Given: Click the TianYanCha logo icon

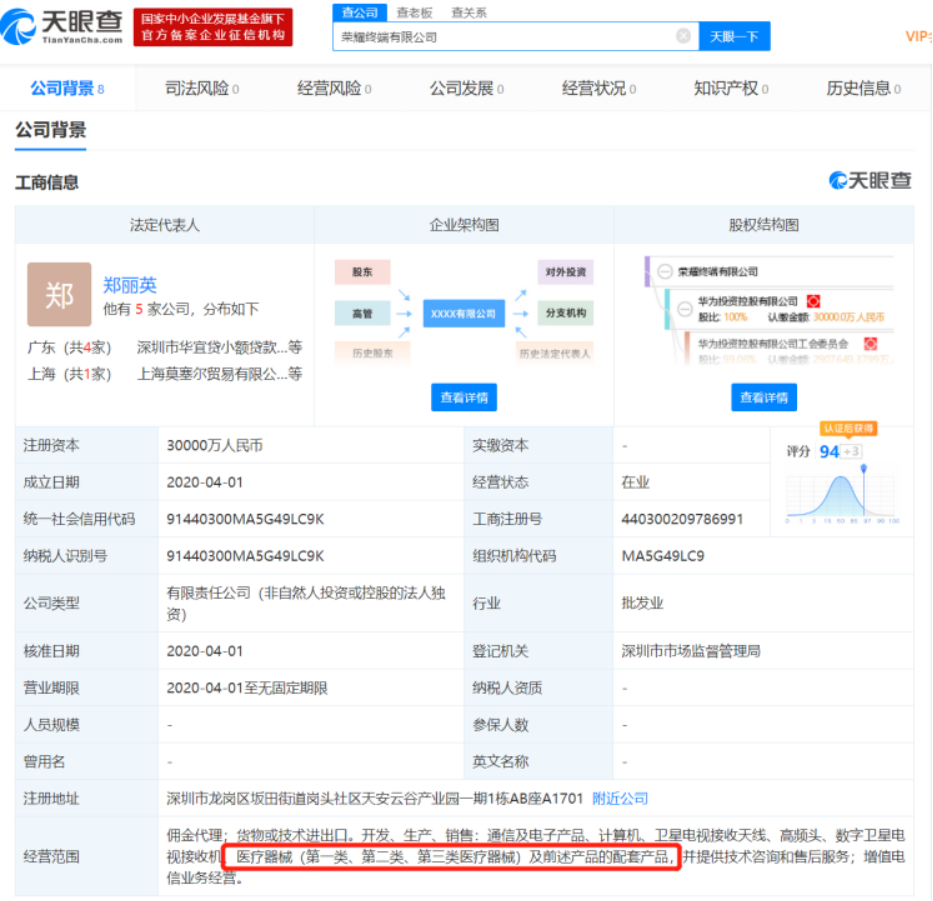Looking at the screenshot, I should coord(18,27).
